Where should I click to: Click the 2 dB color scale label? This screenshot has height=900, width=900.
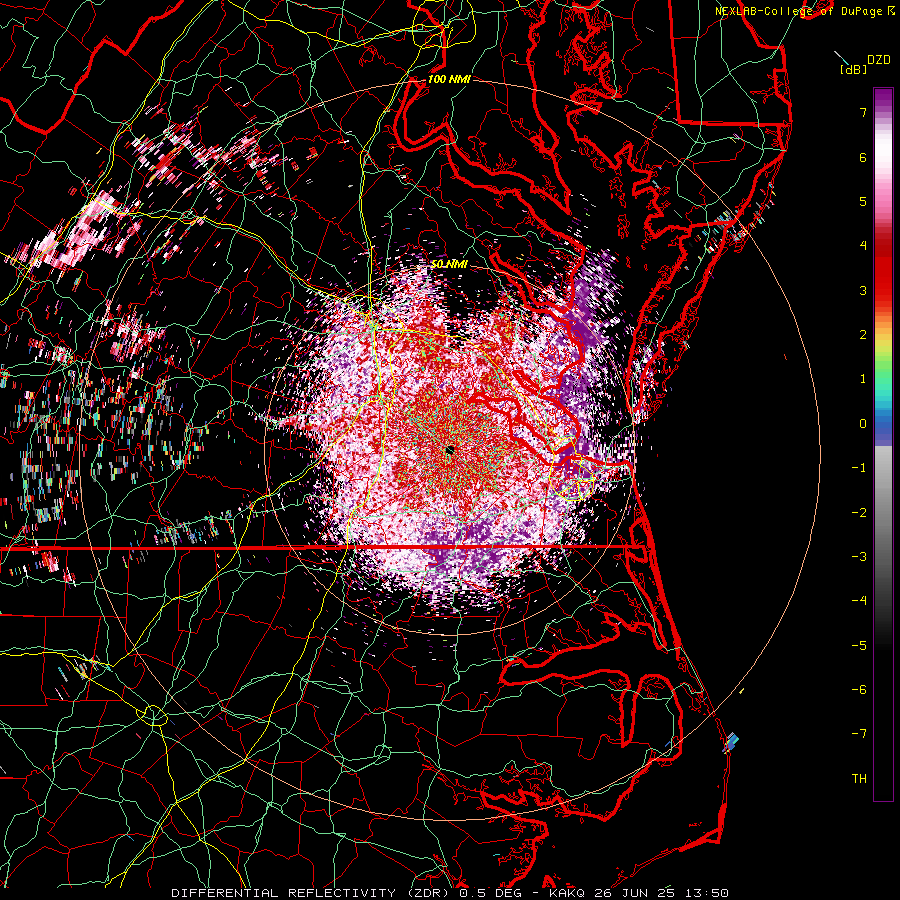pyautogui.click(x=863, y=335)
